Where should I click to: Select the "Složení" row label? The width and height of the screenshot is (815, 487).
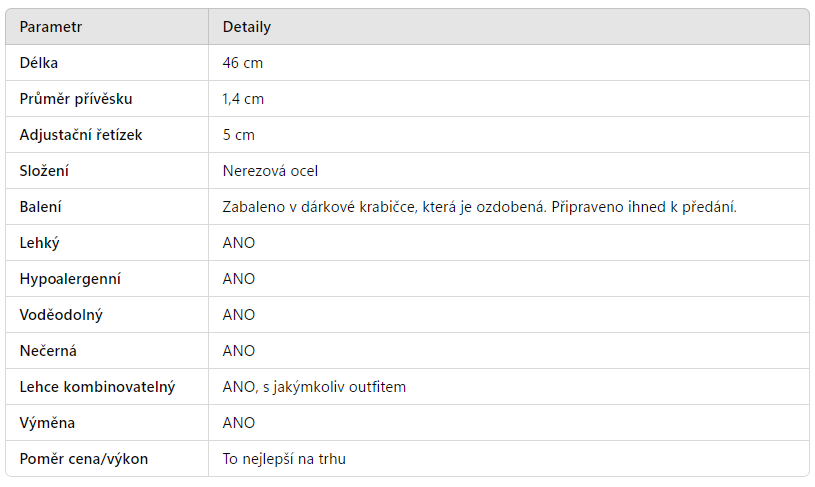tap(45, 171)
